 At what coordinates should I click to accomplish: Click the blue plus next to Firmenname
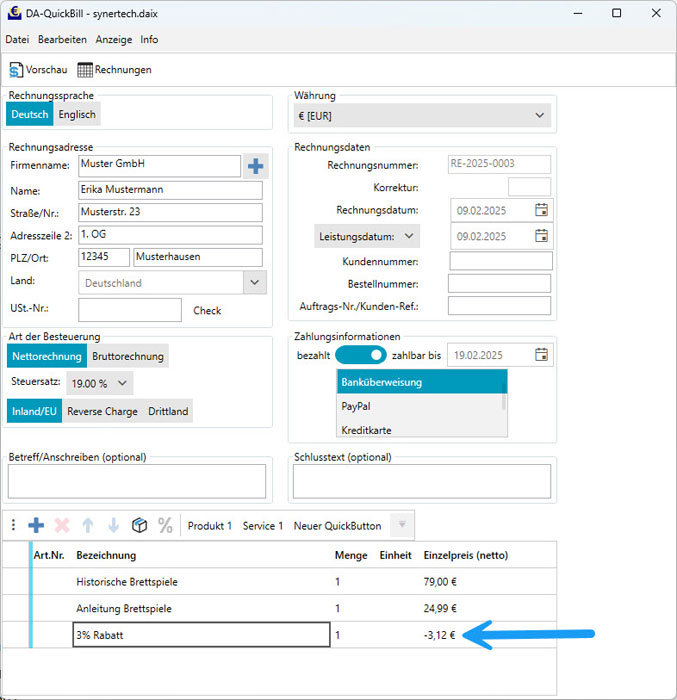pyautogui.click(x=255, y=166)
